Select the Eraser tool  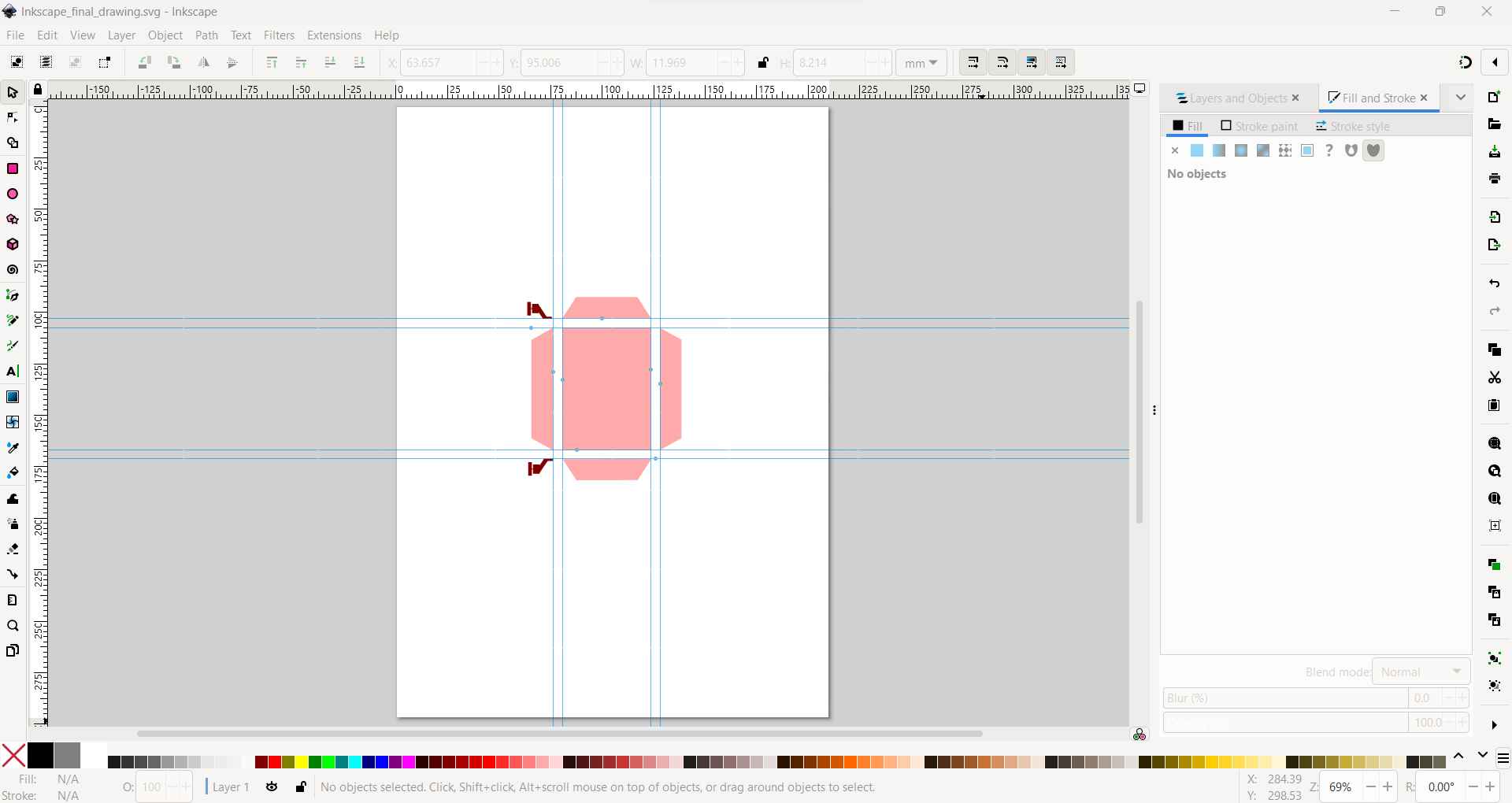pos(13,550)
